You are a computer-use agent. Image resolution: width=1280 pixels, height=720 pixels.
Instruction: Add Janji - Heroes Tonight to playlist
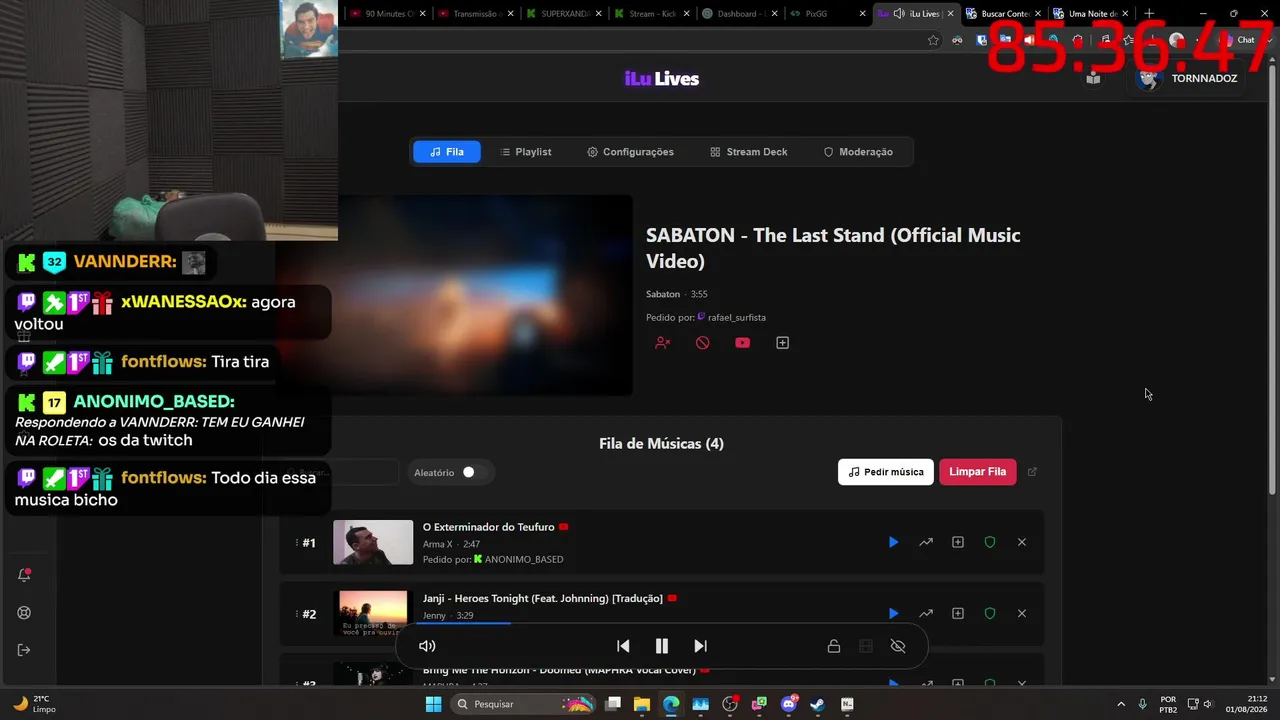click(958, 613)
